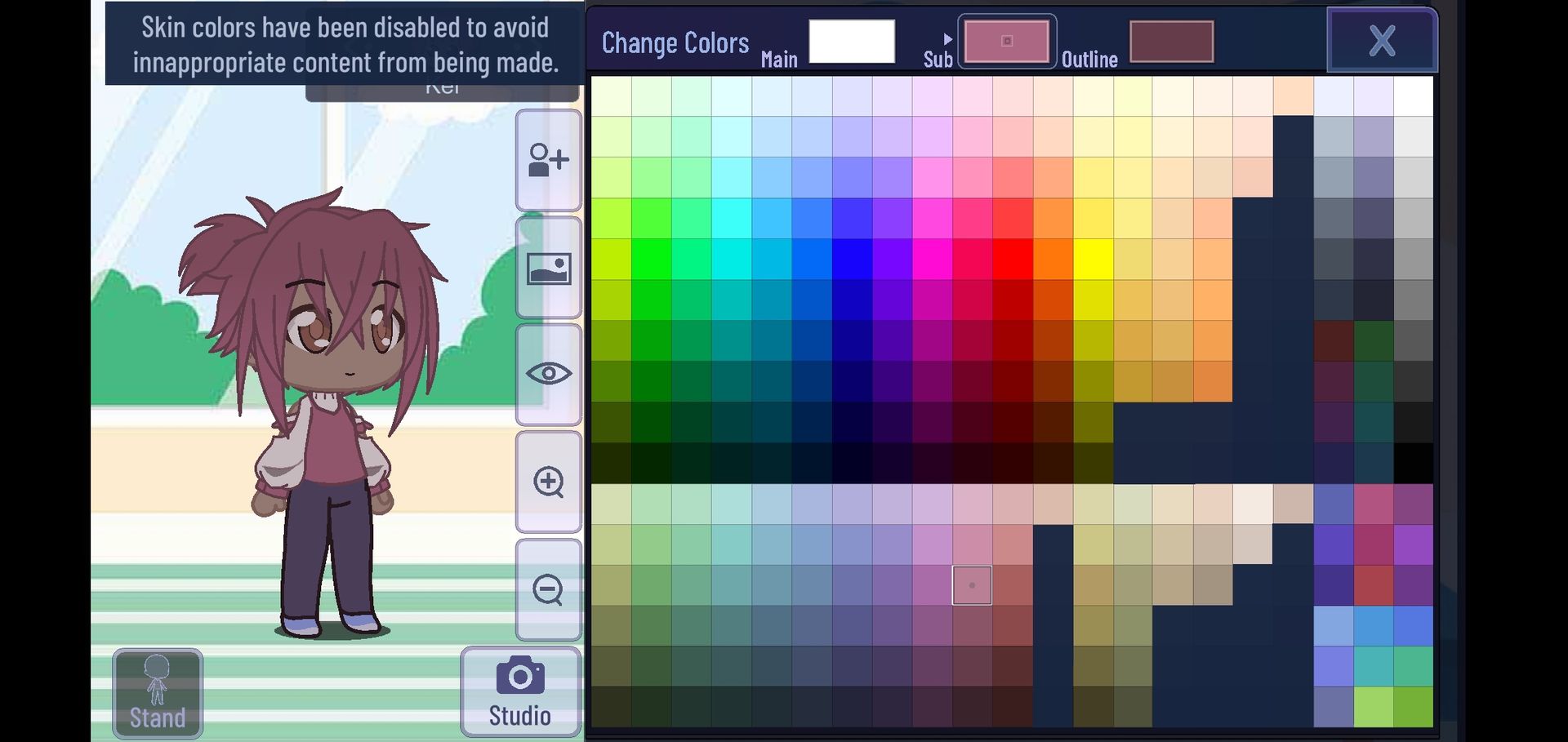This screenshot has width=1568, height=742.
Task: Pick the teal swatch in bottom right group
Action: [1374, 667]
